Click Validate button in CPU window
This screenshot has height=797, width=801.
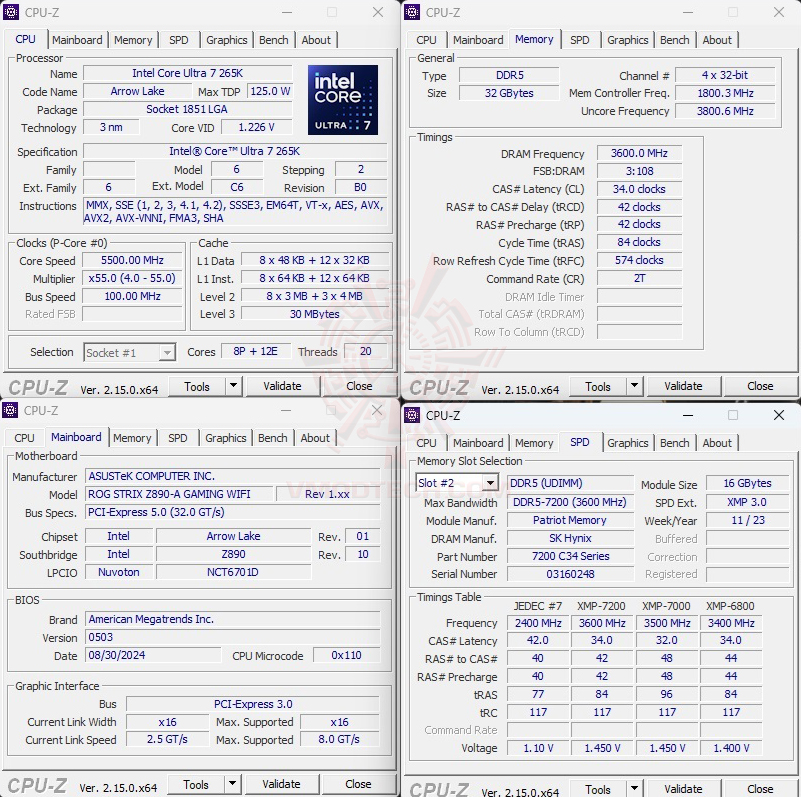282,386
